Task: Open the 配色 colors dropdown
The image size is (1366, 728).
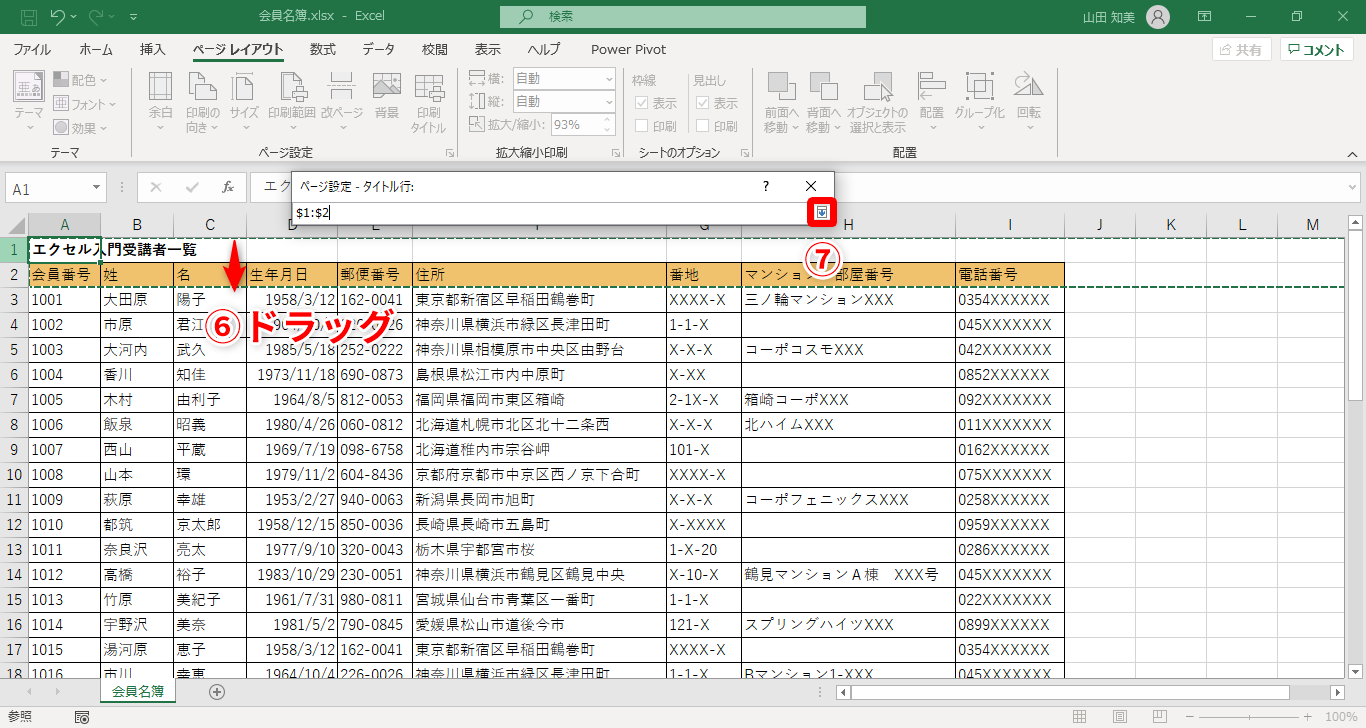Action: [81, 80]
